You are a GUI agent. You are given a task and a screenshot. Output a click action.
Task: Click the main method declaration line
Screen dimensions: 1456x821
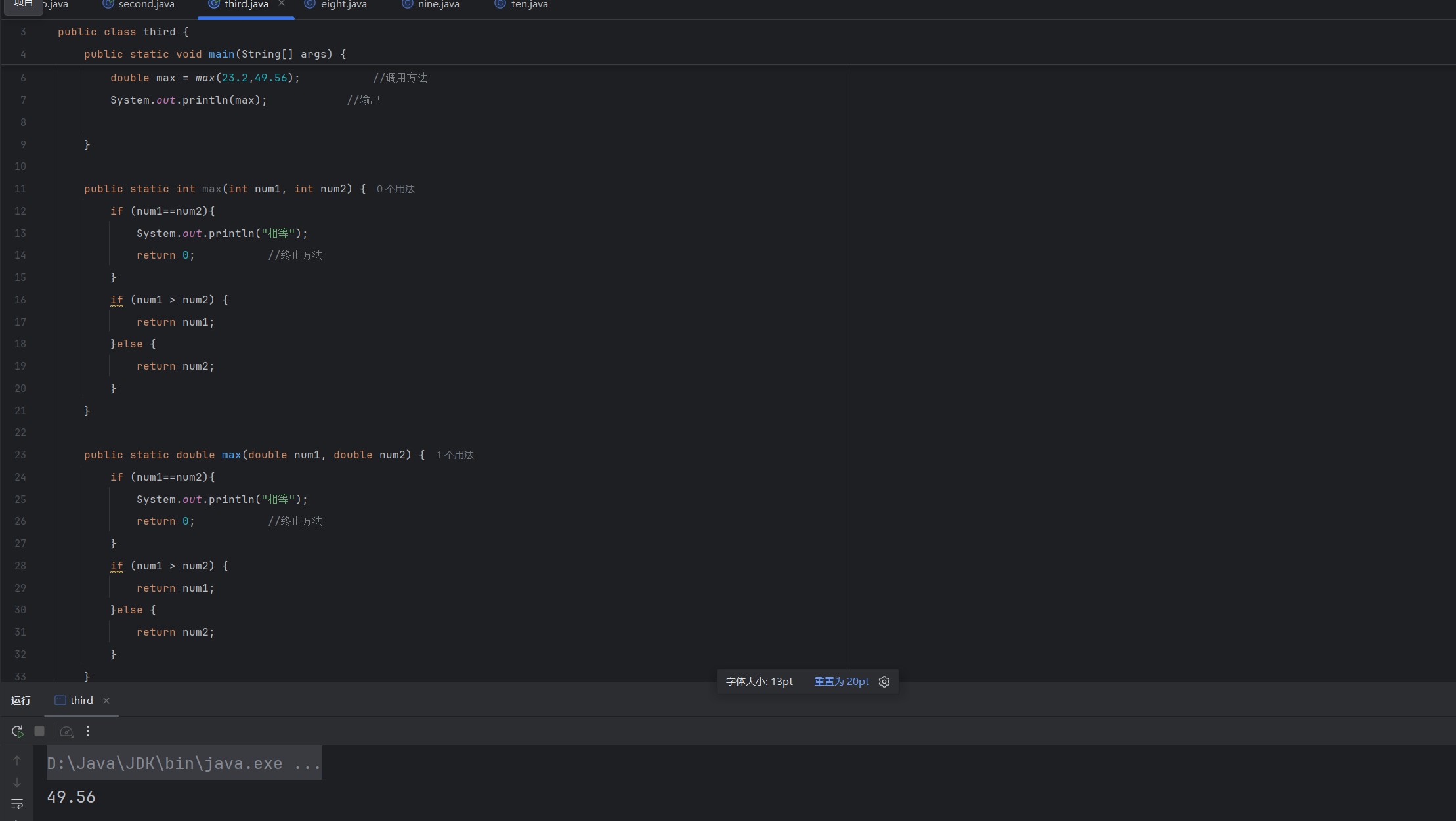click(215, 55)
